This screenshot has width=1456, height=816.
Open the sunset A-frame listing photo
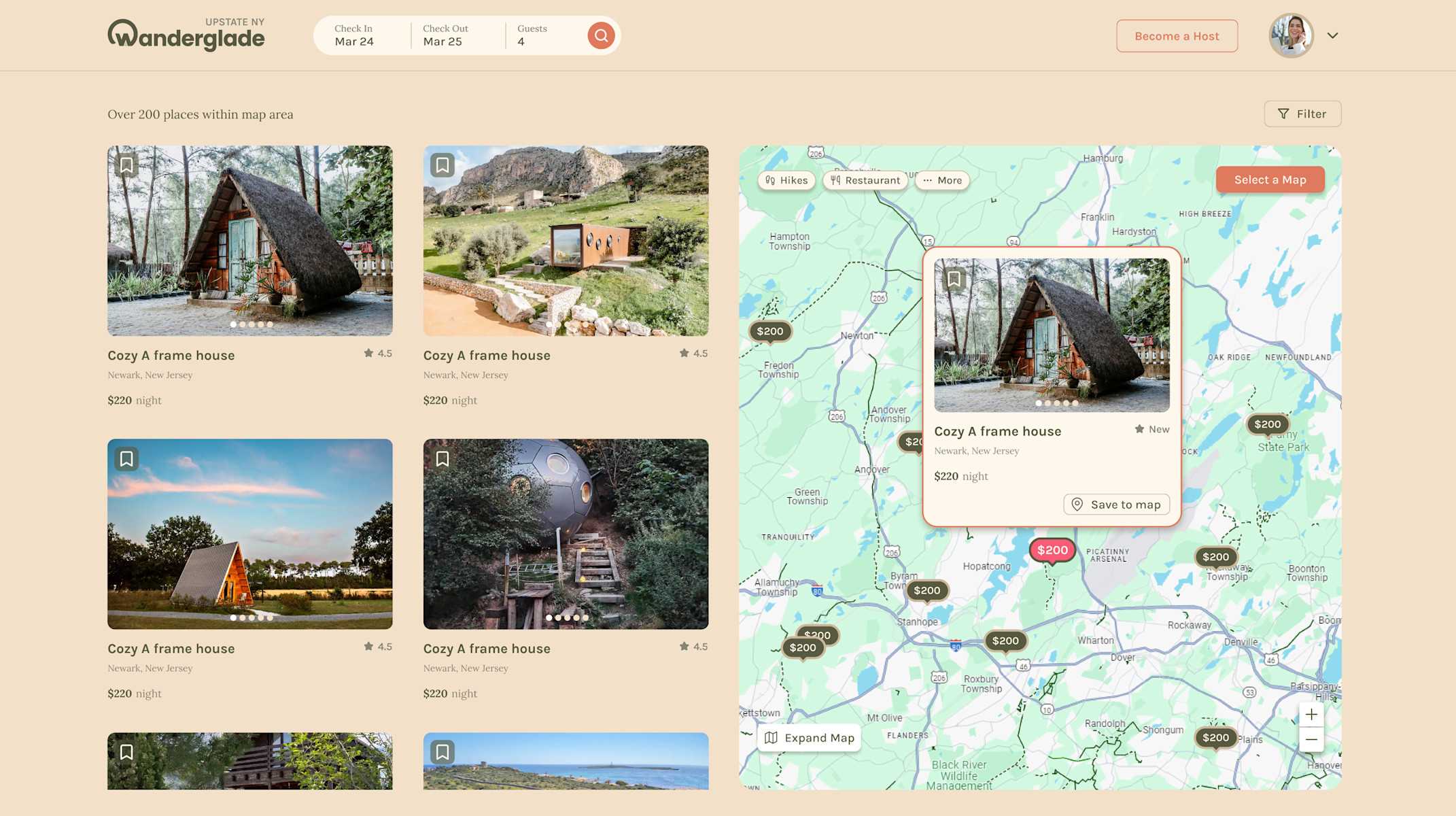(x=249, y=534)
